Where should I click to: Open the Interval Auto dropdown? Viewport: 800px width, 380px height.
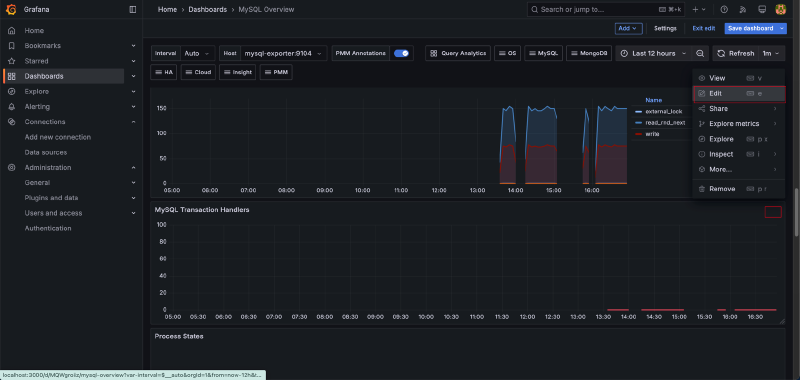coord(197,53)
